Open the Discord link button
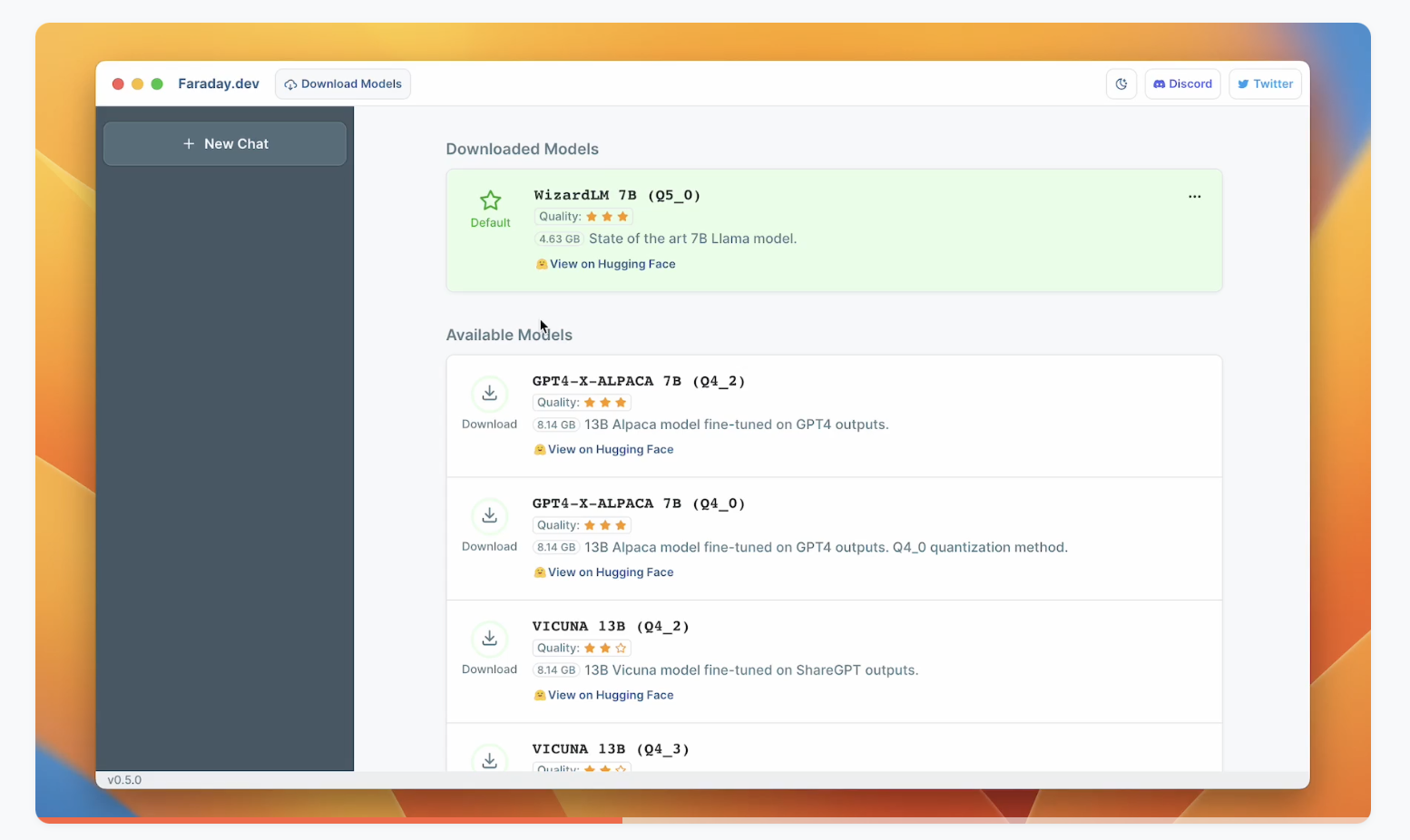 1182,83
